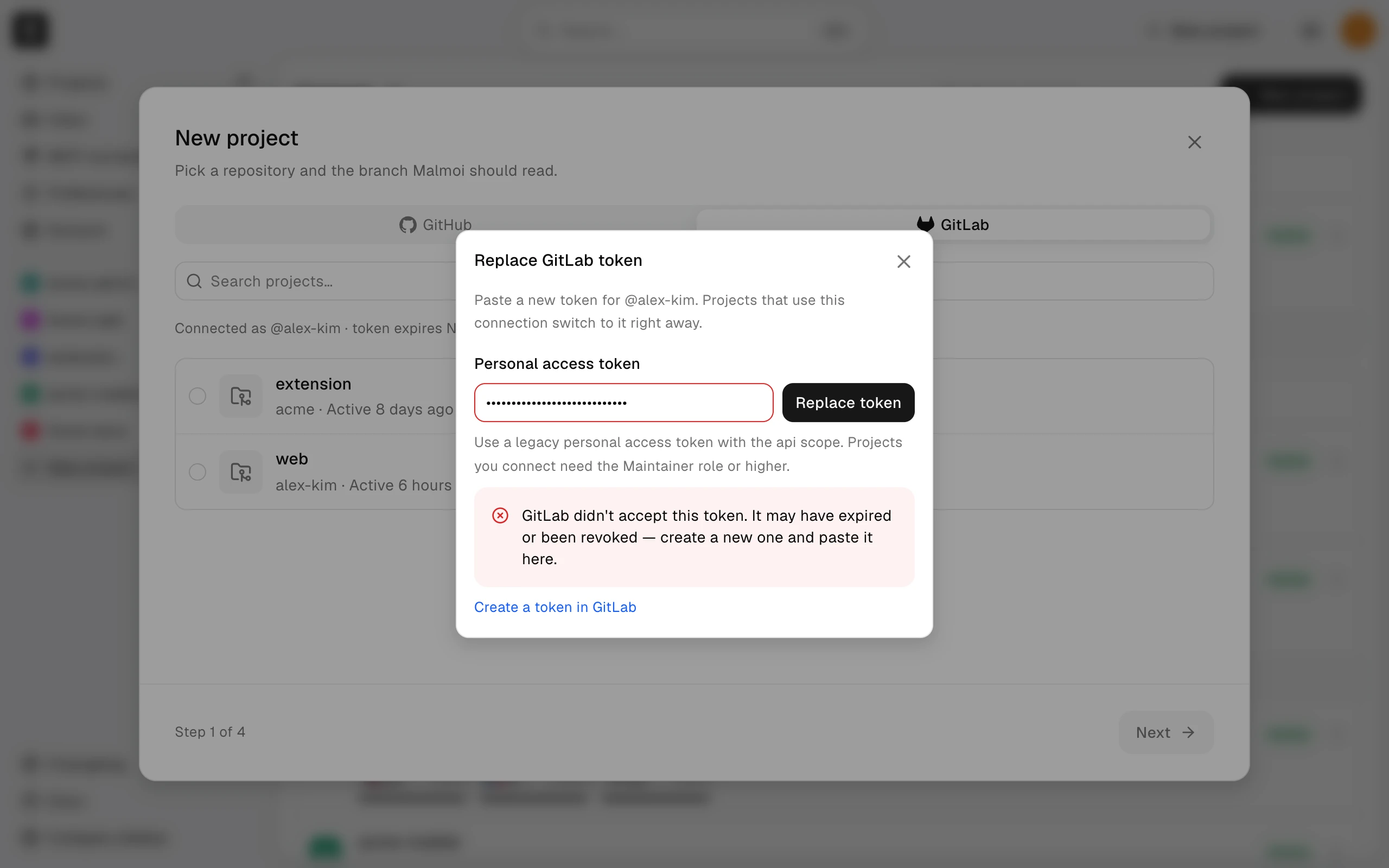Viewport: 1389px width, 868px height.
Task: Click the 'New project' heading
Action: [x=237, y=138]
